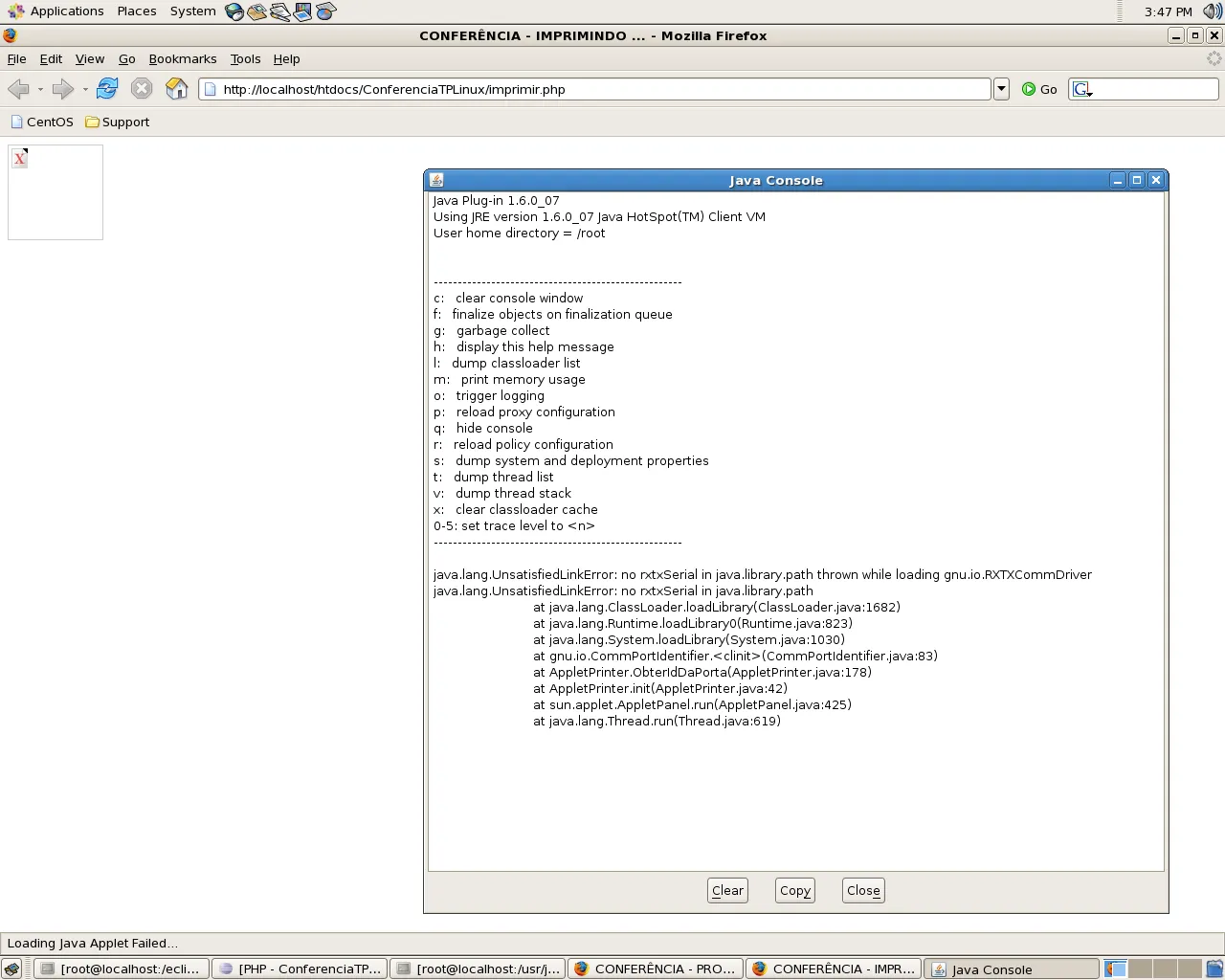This screenshot has width=1225, height=980.
Task: Open the search engine selector dropdown
Action: [1082, 89]
